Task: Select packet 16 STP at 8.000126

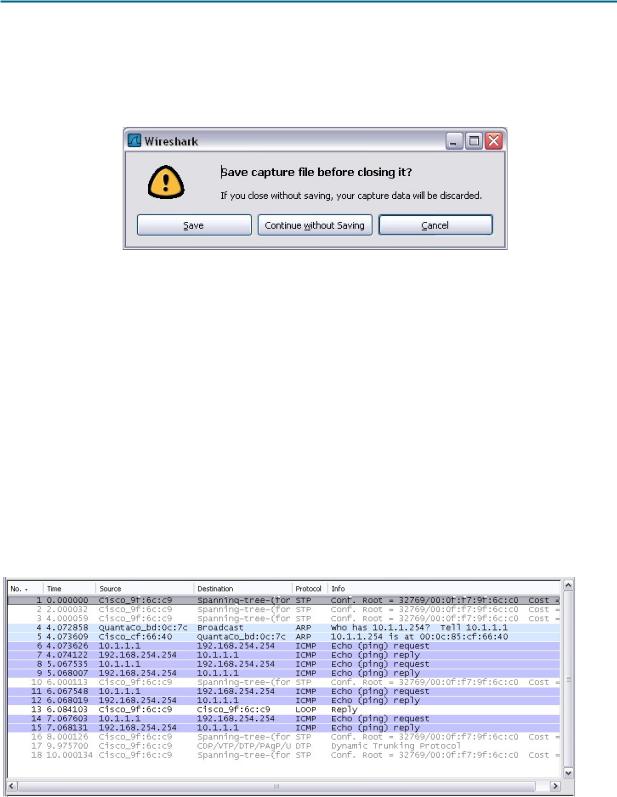Action: [284, 737]
